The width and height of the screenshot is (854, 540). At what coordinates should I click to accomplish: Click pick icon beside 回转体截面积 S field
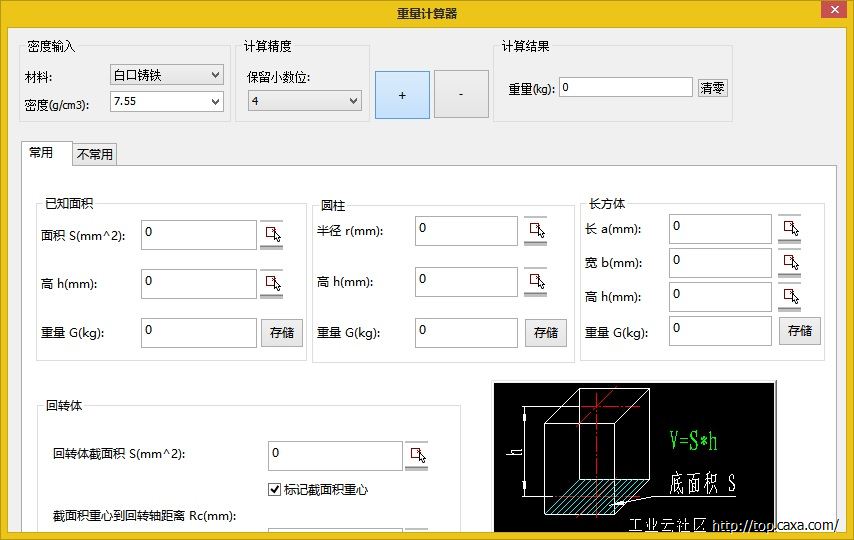click(416, 456)
